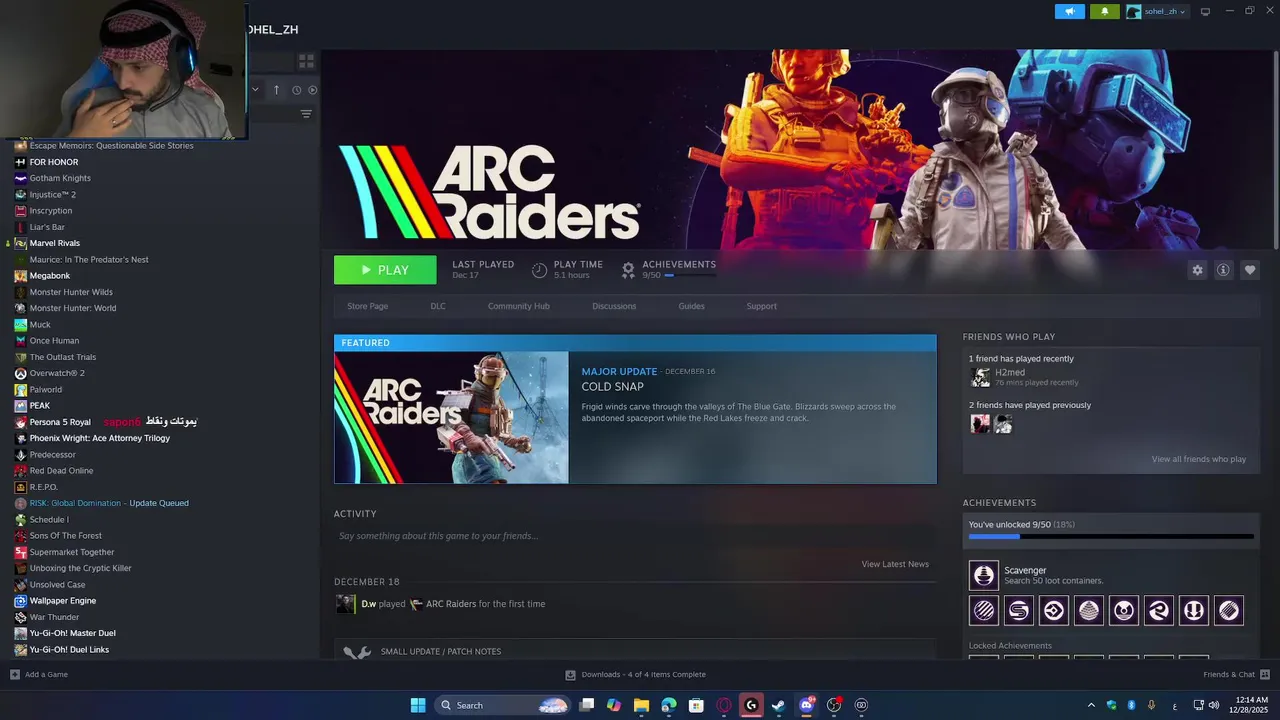Open the Guides tab
The width and height of the screenshot is (1280, 720).
click(691, 306)
